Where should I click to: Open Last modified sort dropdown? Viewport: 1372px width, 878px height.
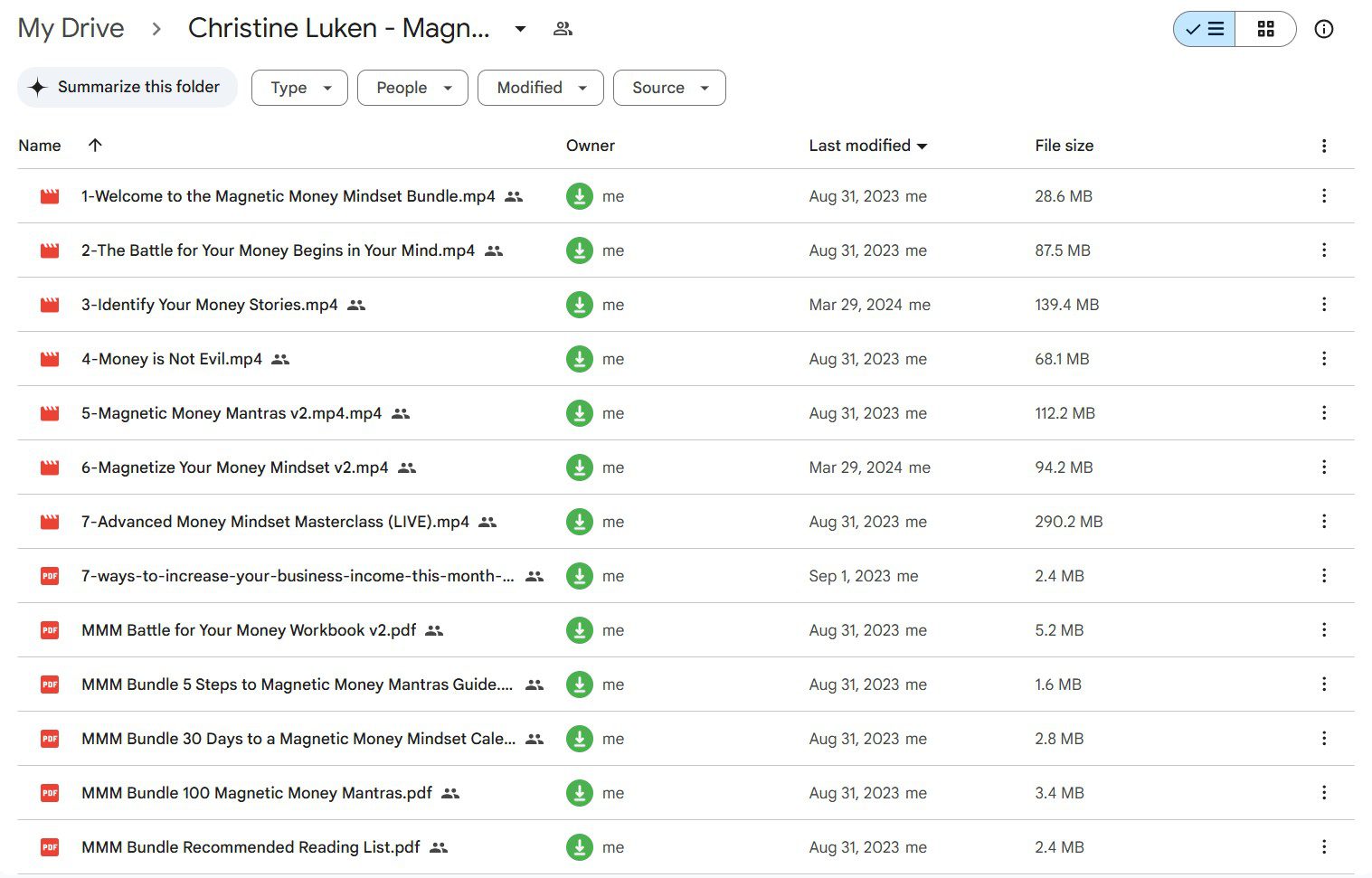point(868,146)
